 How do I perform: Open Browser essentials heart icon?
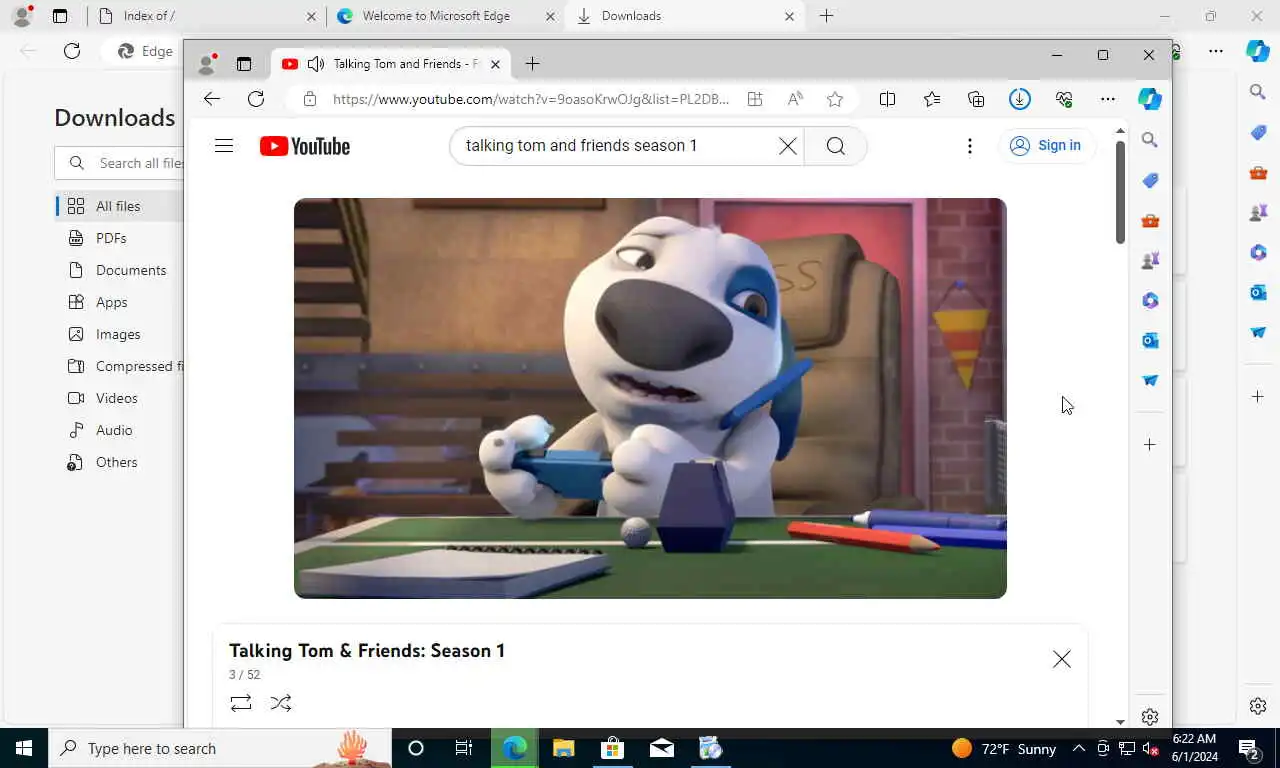pyautogui.click(x=1064, y=99)
